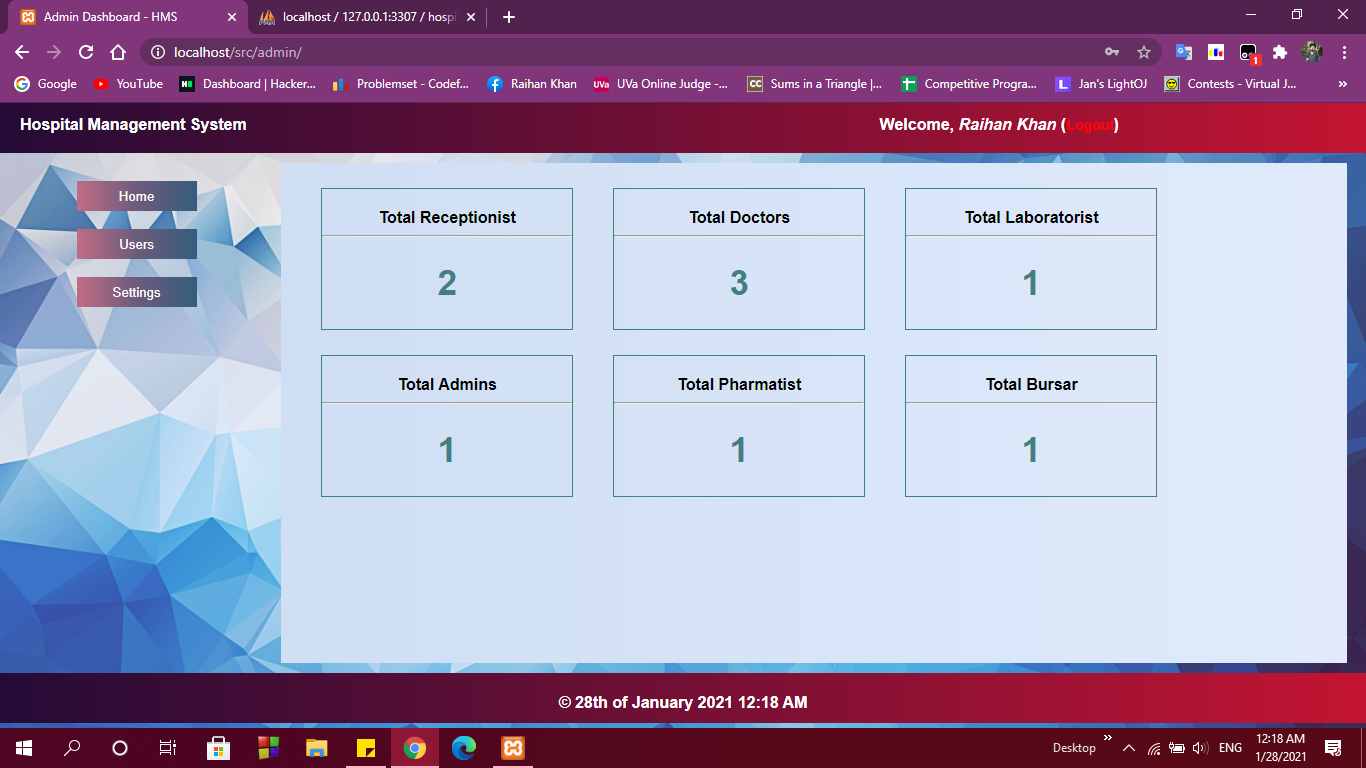Open the Chrome extensions puzzle icon
The width and height of the screenshot is (1366, 768).
pos(1282,52)
